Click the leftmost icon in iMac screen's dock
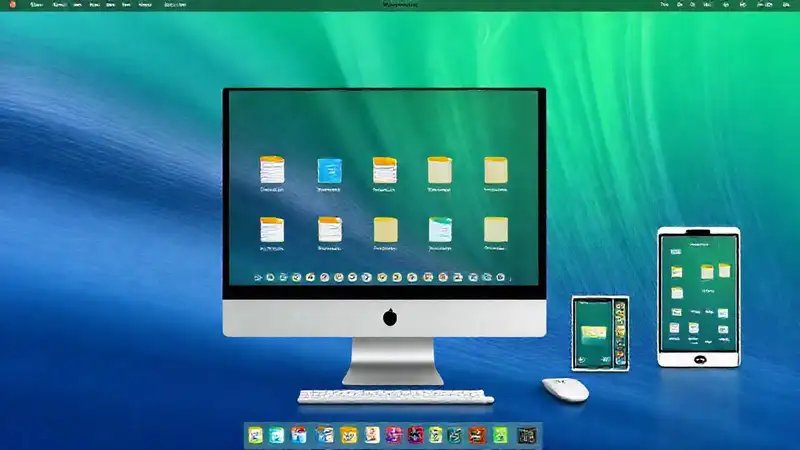The height and width of the screenshot is (450, 800). pyautogui.click(x=258, y=278)
